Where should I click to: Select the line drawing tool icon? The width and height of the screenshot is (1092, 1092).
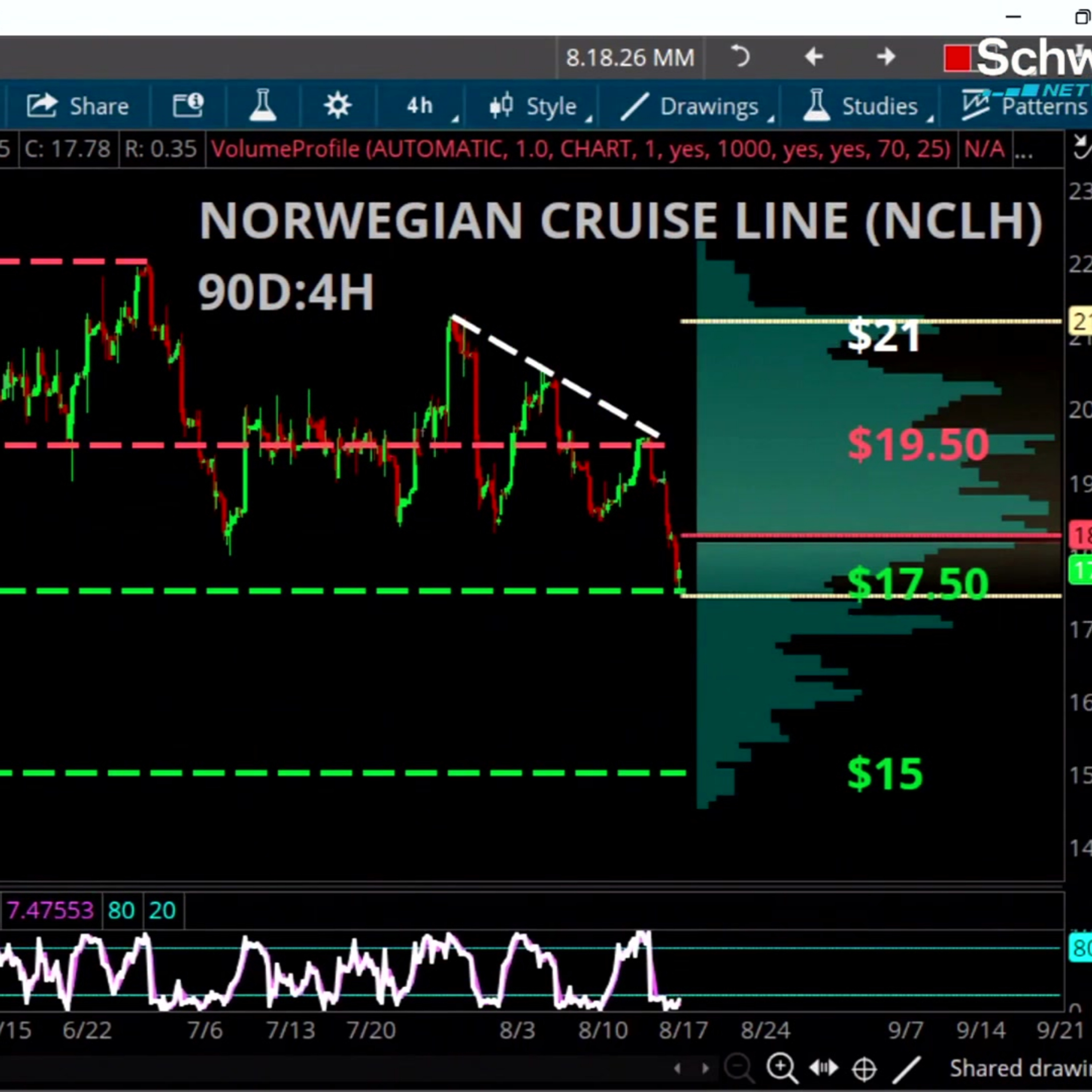click(906, 1069)
